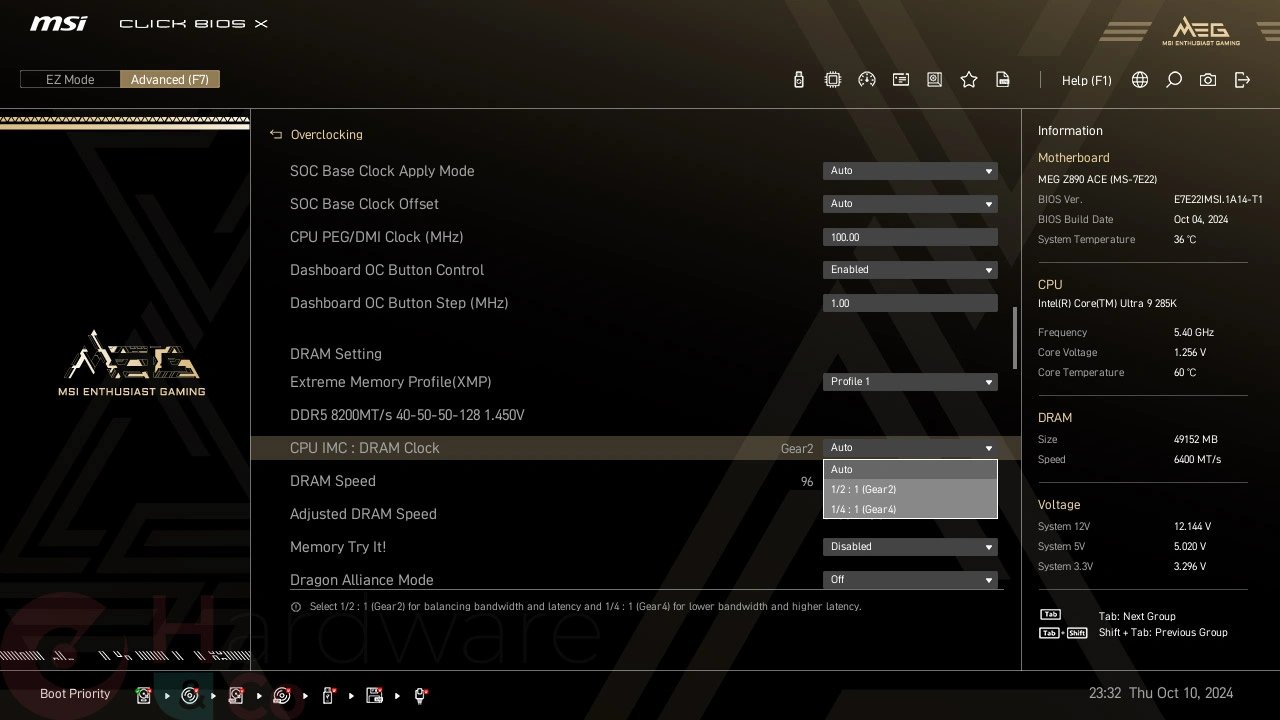Select SOC Base Clock Apply Mode row
Screen dimensions: 1280x720
tap(636, 171)
